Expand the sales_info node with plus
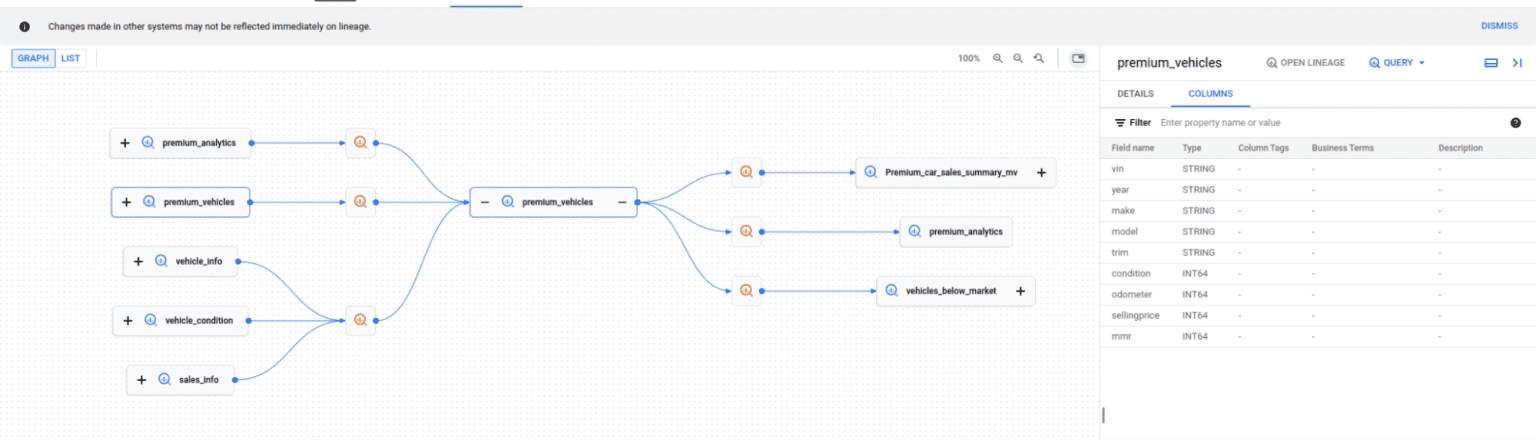Image resolution: width=1536 pixels, height=440 pixels. click(141, 380)
